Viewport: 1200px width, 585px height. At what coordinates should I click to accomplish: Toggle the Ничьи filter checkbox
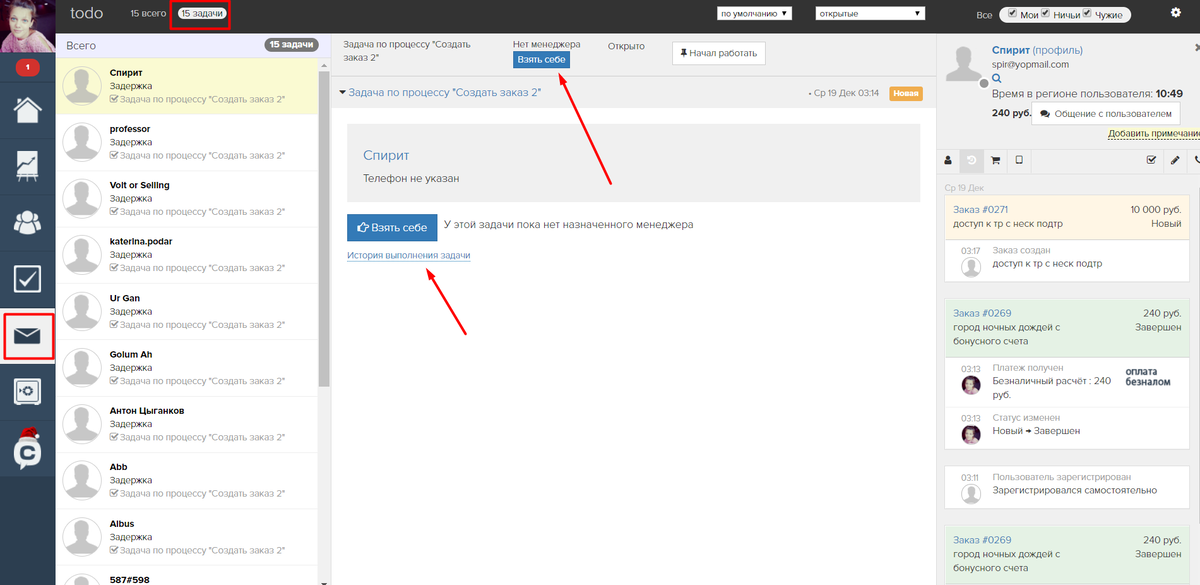click(x=1046, y=14)
